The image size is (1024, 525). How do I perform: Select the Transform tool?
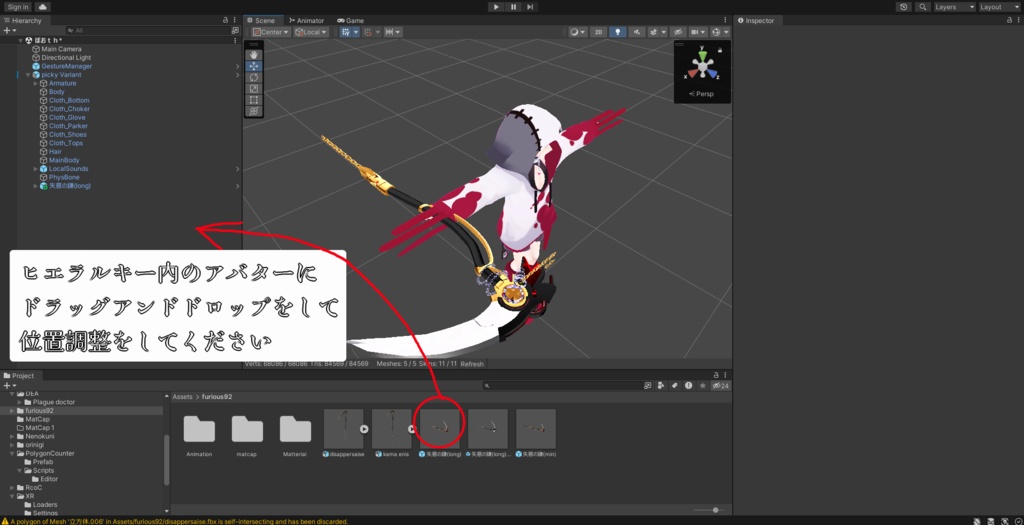(x=254, y=111)
